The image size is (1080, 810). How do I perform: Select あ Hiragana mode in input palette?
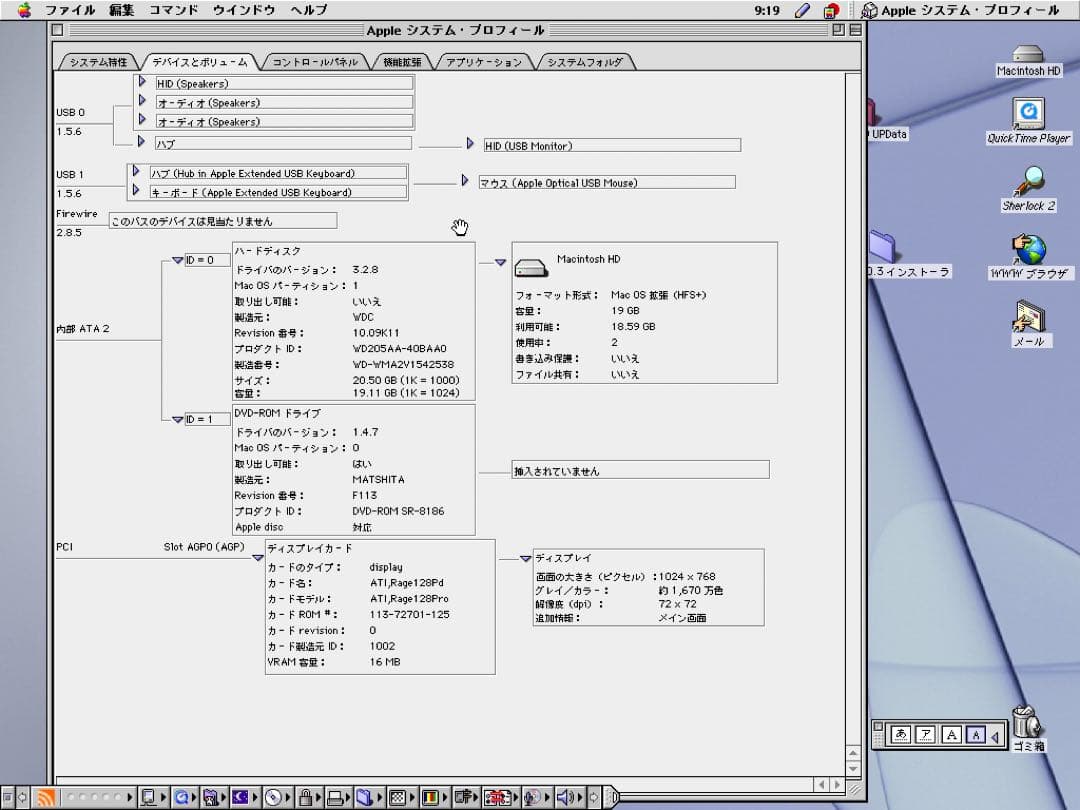pyautogui.click(x=900, y=734)
